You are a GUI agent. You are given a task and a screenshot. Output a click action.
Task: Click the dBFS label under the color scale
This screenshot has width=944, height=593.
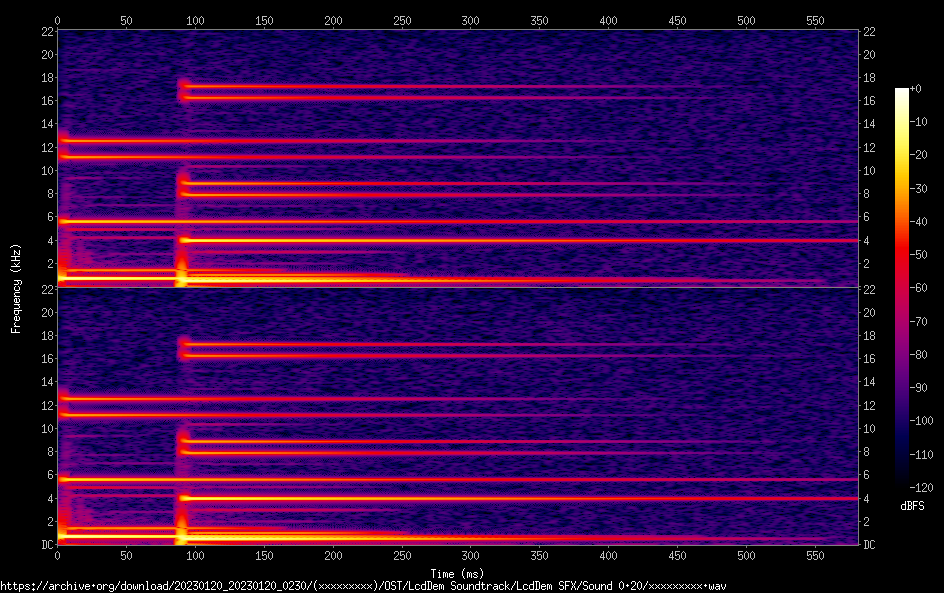tap(912, 506)
